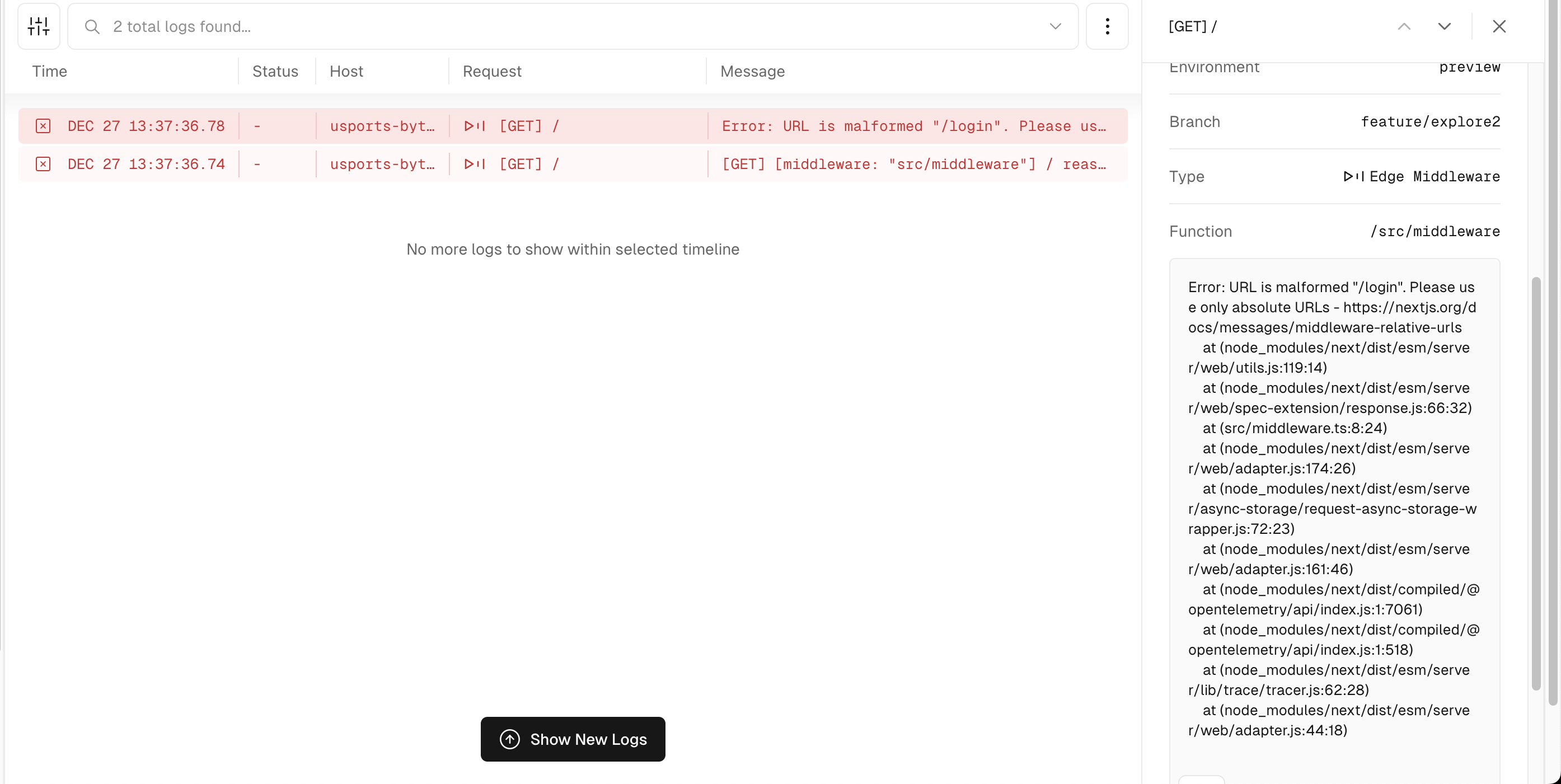1561x784 pixels.
Task: Click the error status icon on the 13:37:36.78 row
Action: [x=43, y=126]
